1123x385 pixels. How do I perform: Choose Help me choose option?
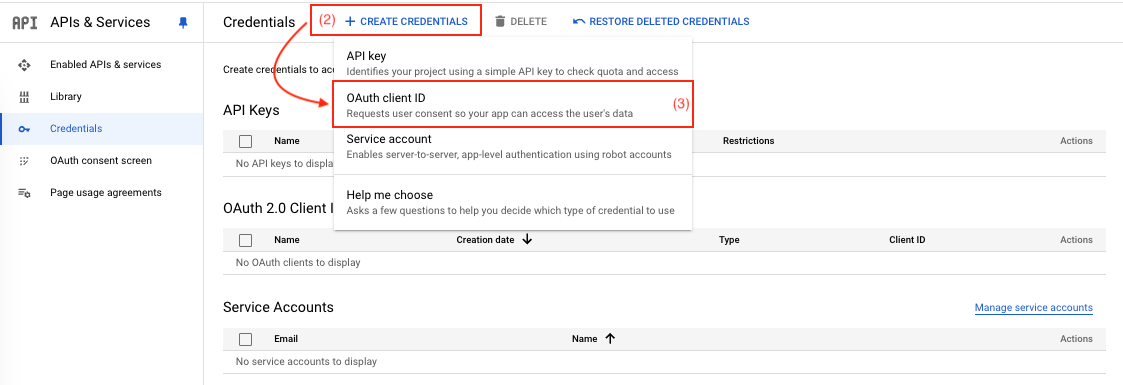[x=513, y=202]
